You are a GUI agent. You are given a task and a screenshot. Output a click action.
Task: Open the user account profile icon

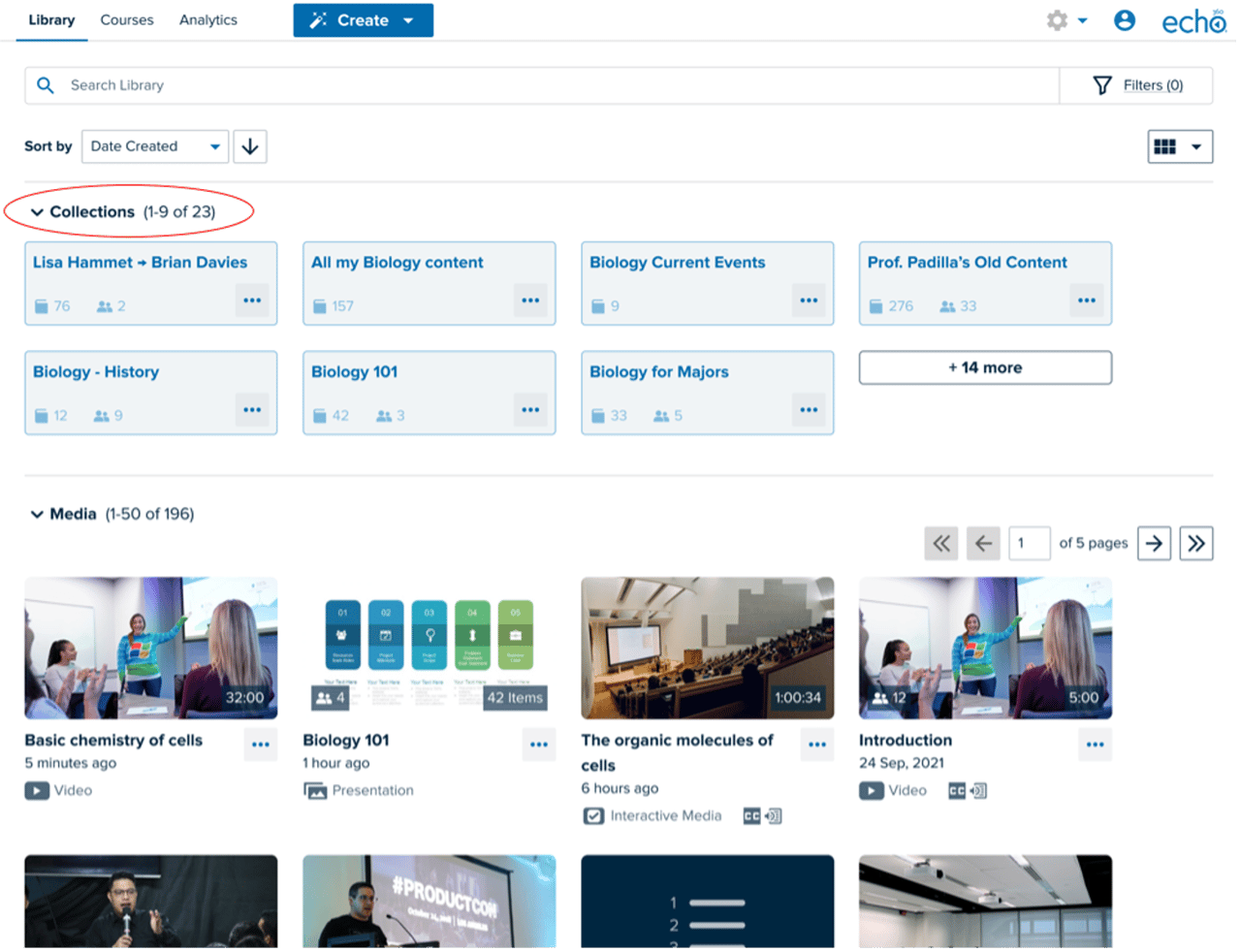pyautogui.click(x=1125, y=20)
